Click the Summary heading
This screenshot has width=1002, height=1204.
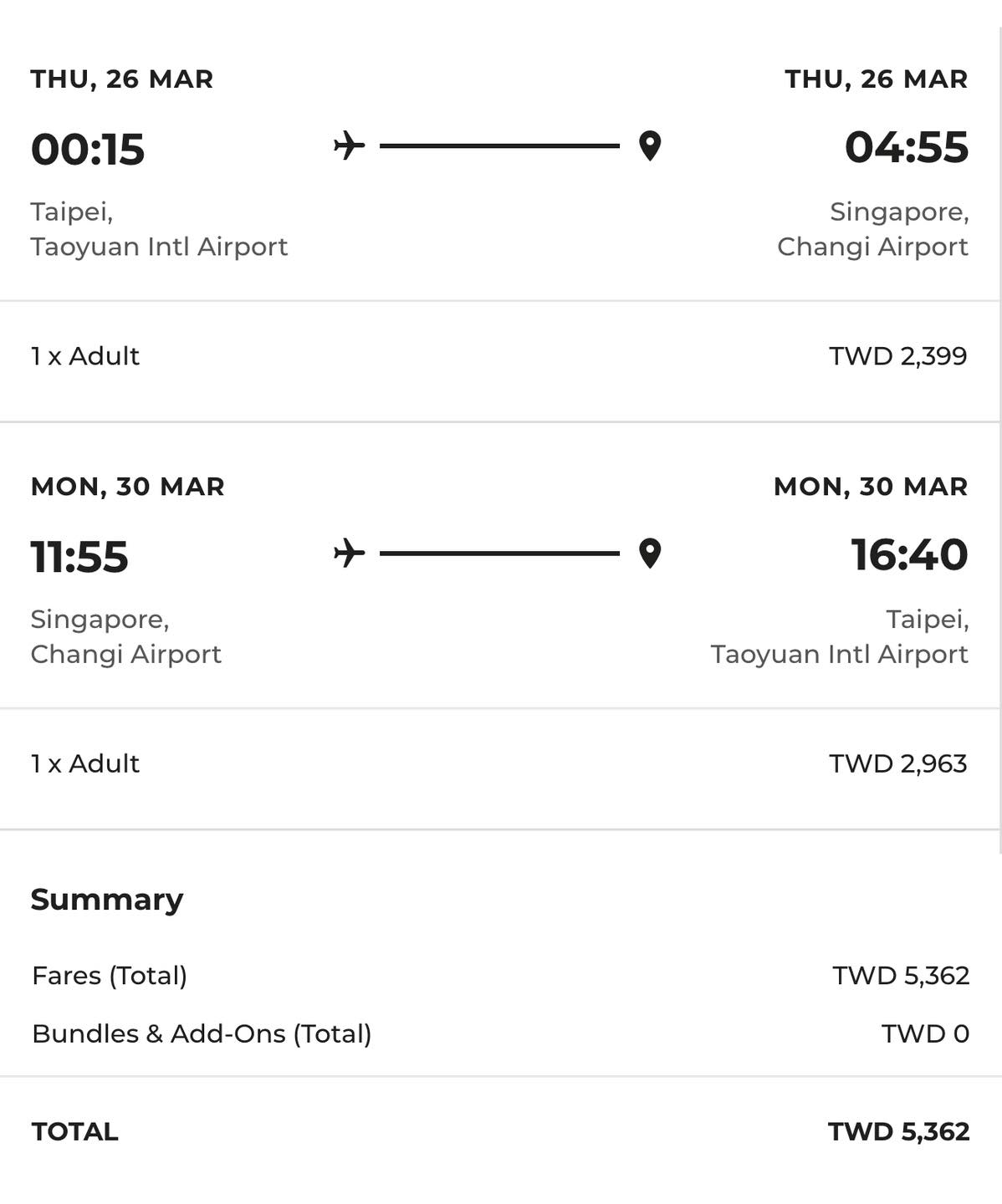coord(106,900)
